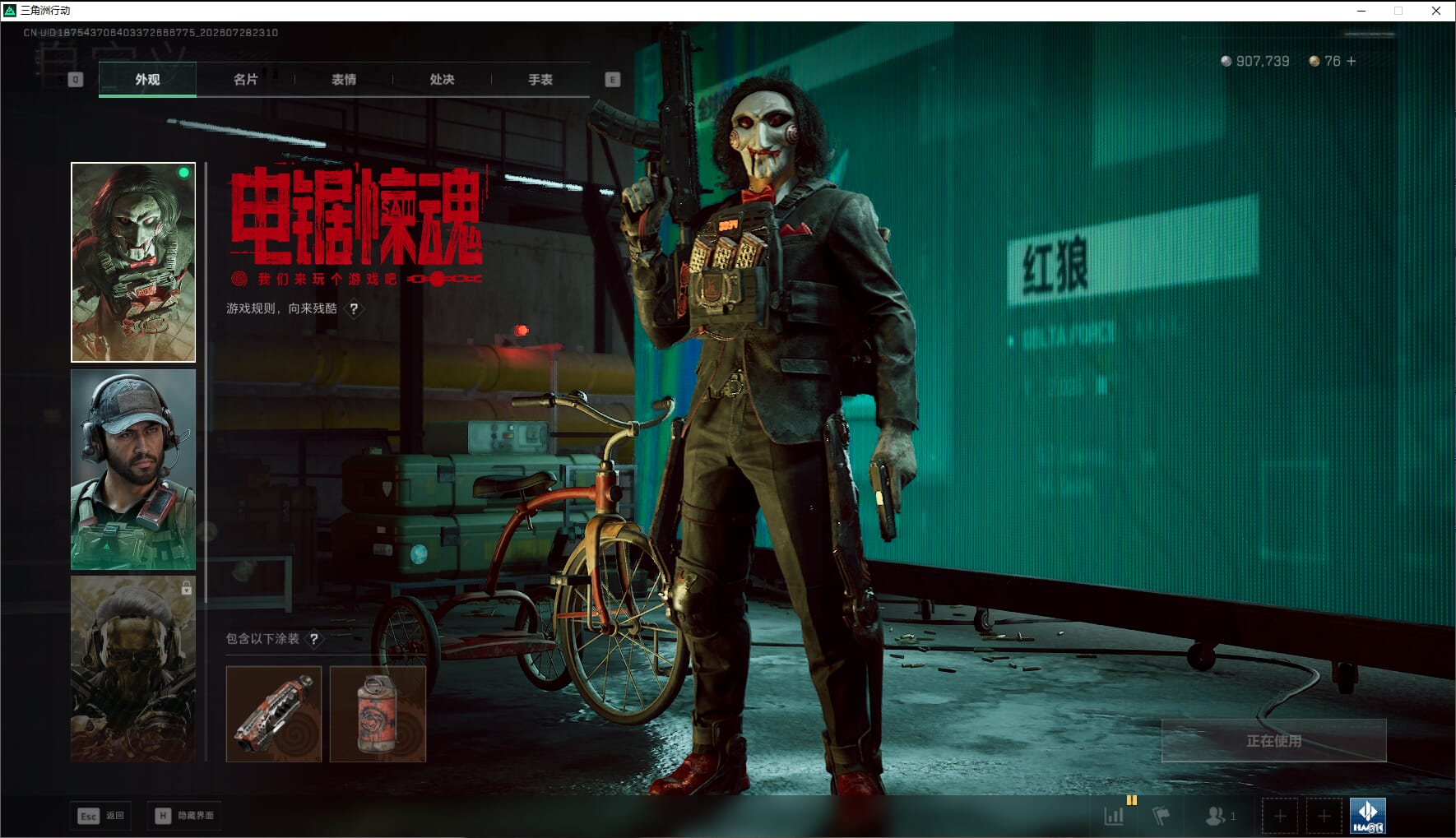Open help next to 游戏规则，向来残酷
Screen dimensions: 1456x838
click(354, 309)
